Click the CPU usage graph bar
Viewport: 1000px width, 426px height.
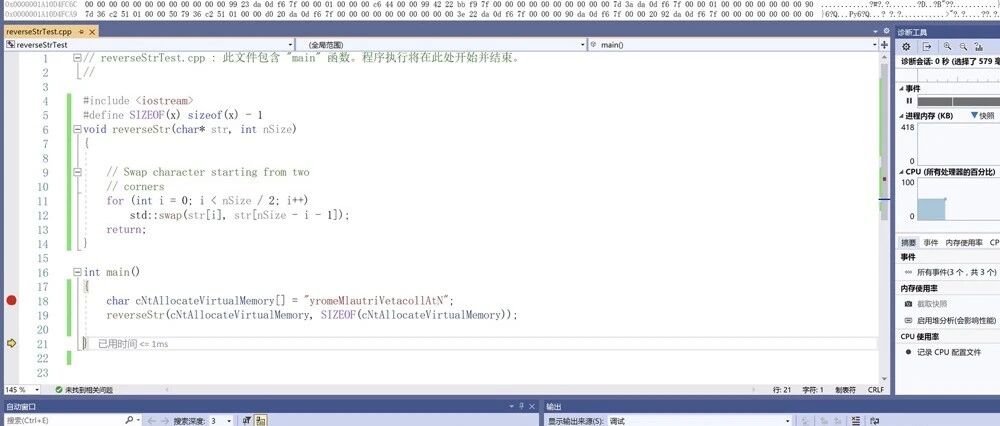click(x=931, y=209)
